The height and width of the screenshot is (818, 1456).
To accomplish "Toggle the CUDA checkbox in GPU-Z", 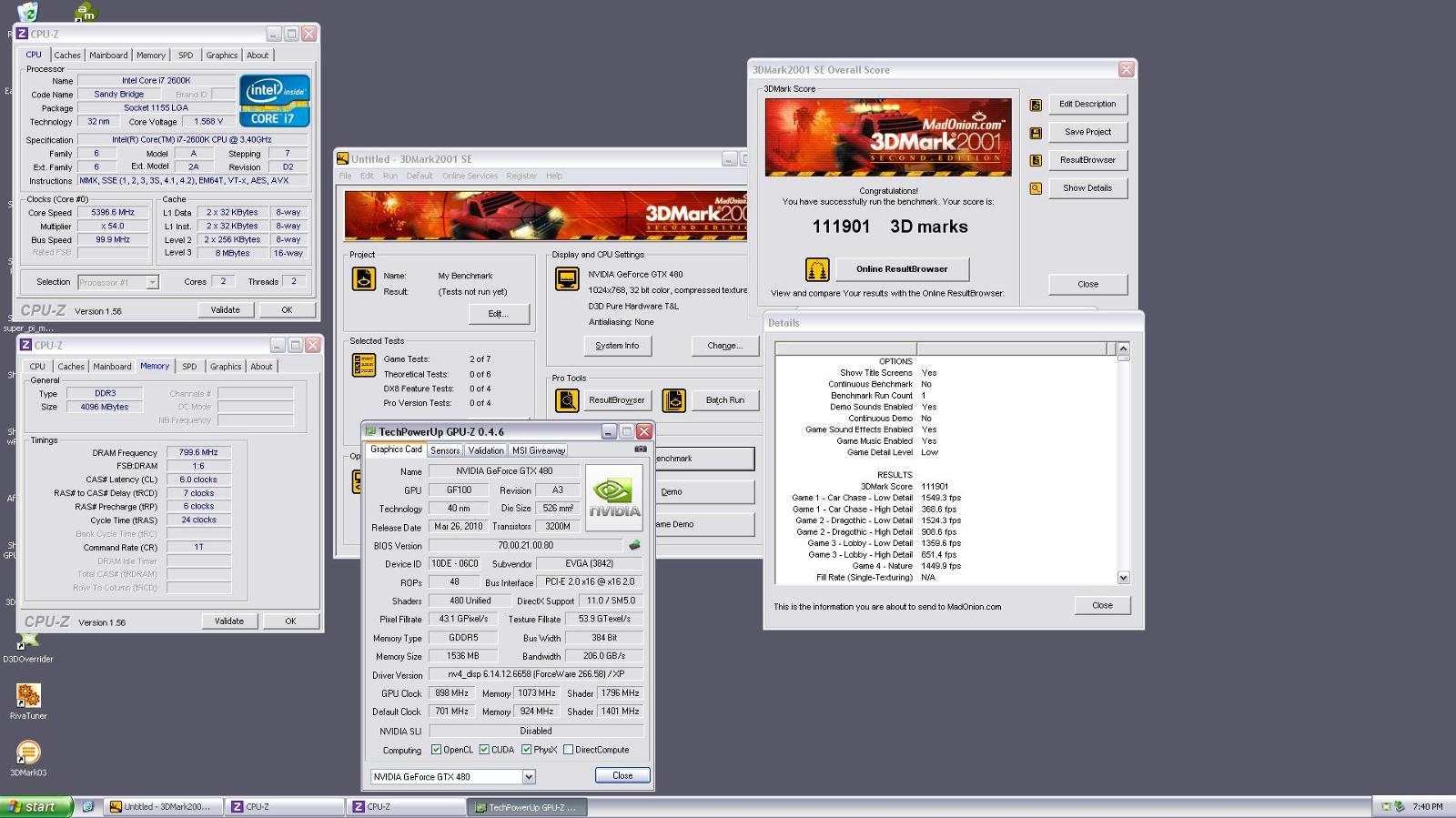I will (x=484, y=751).
